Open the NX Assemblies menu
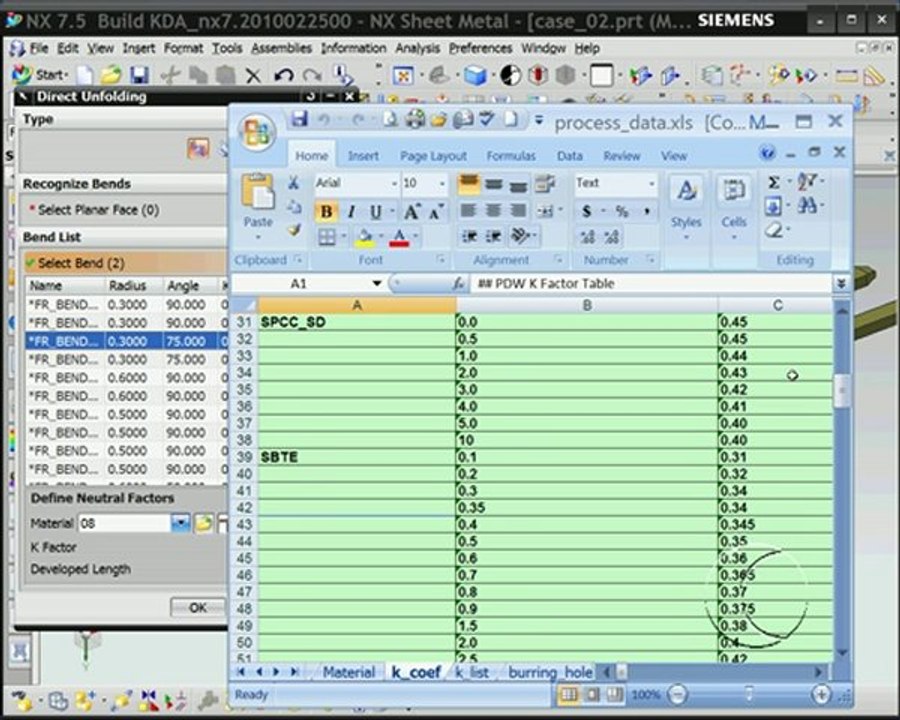 click(282, 48)
